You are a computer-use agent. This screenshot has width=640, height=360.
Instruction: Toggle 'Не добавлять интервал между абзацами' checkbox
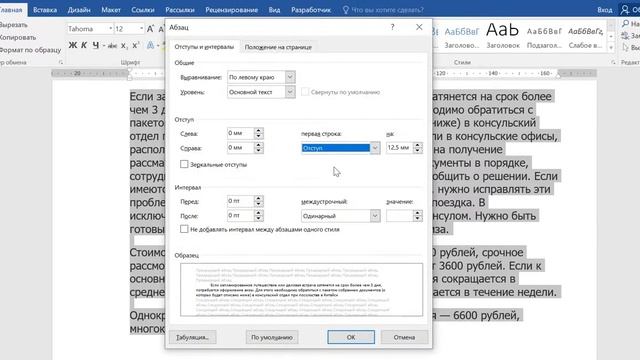coord(184,229)
